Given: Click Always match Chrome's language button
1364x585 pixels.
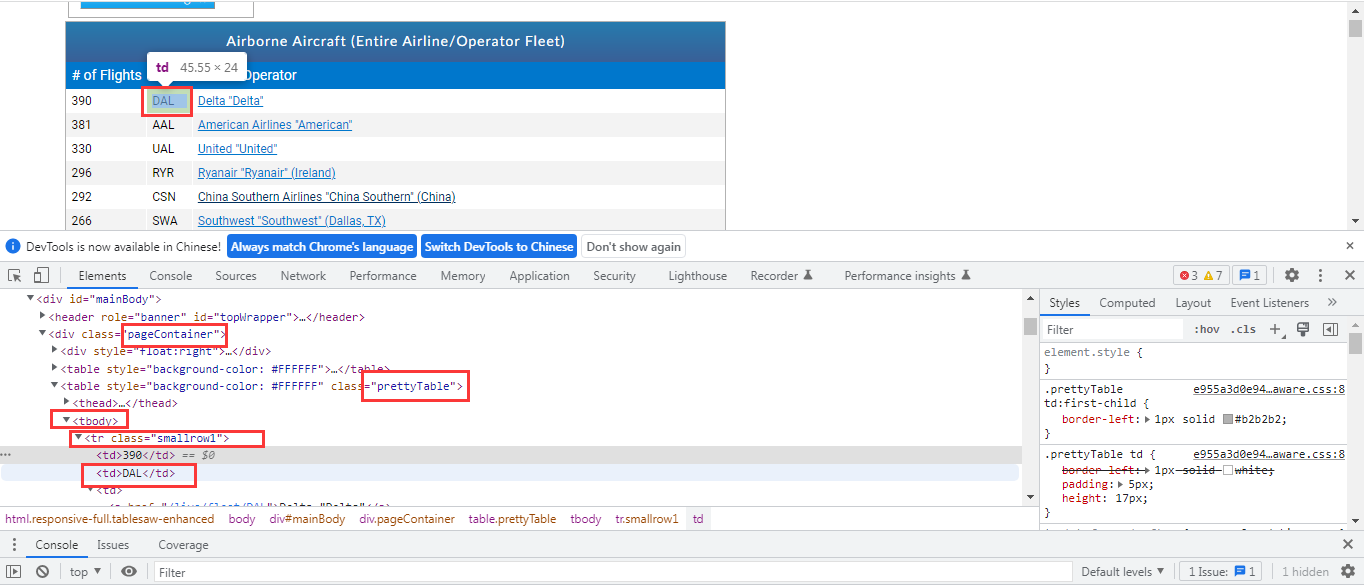Looking at the screenshot, I should click(322, 246).
